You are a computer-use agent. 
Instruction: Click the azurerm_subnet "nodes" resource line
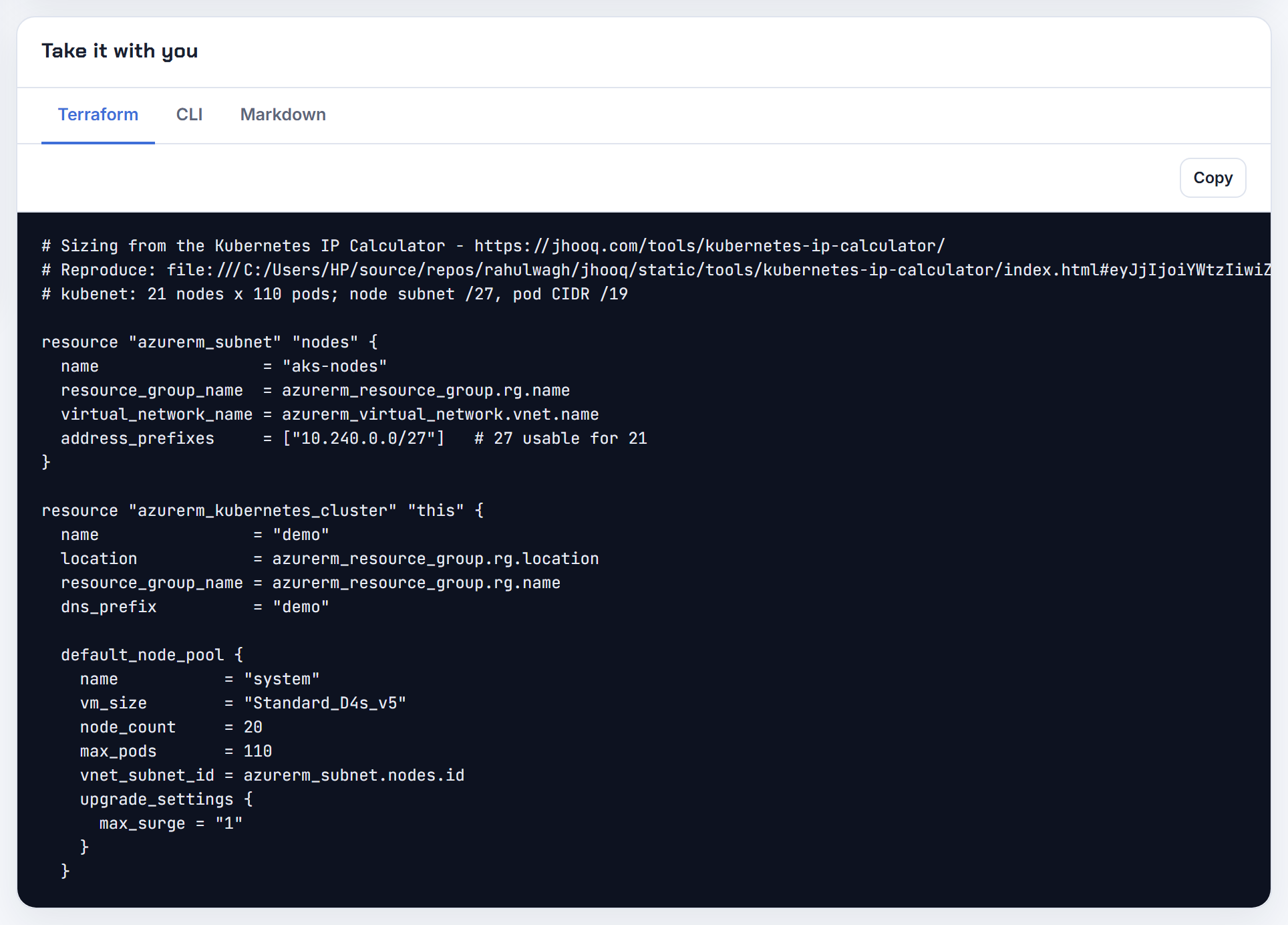point(210,342)
